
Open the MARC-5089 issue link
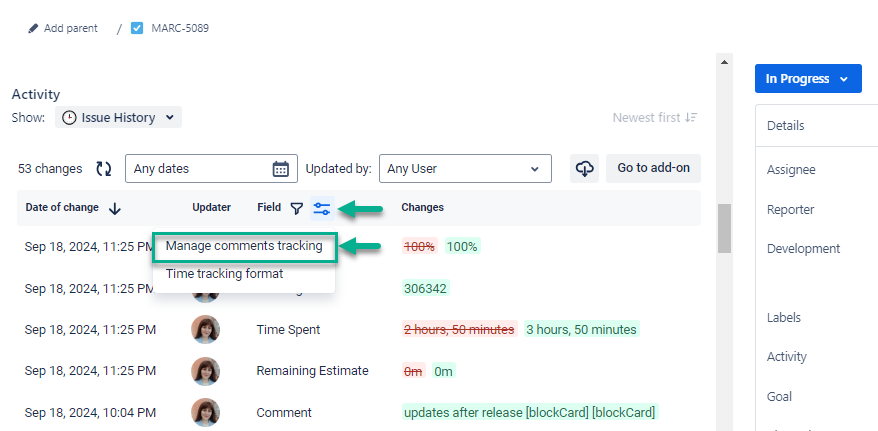point(180,28)
